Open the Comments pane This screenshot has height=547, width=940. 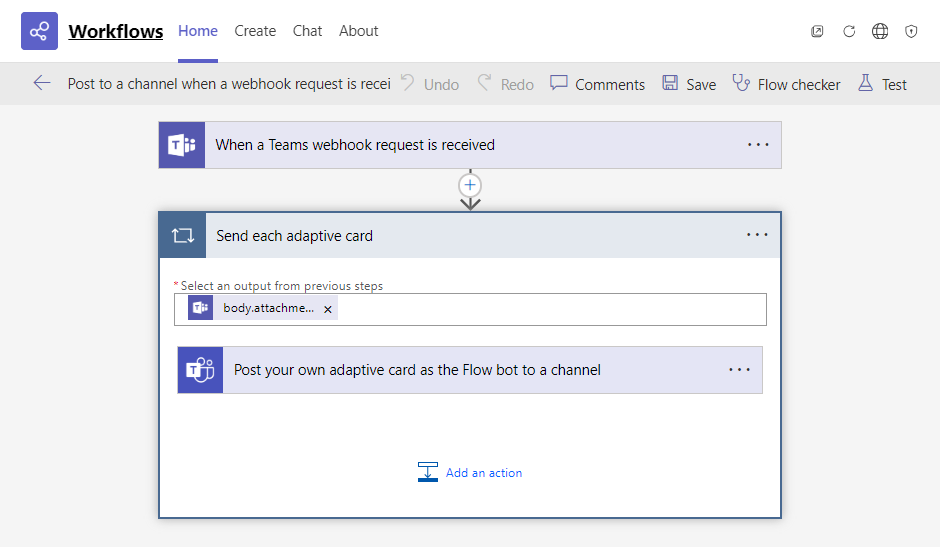click(597, 84)
